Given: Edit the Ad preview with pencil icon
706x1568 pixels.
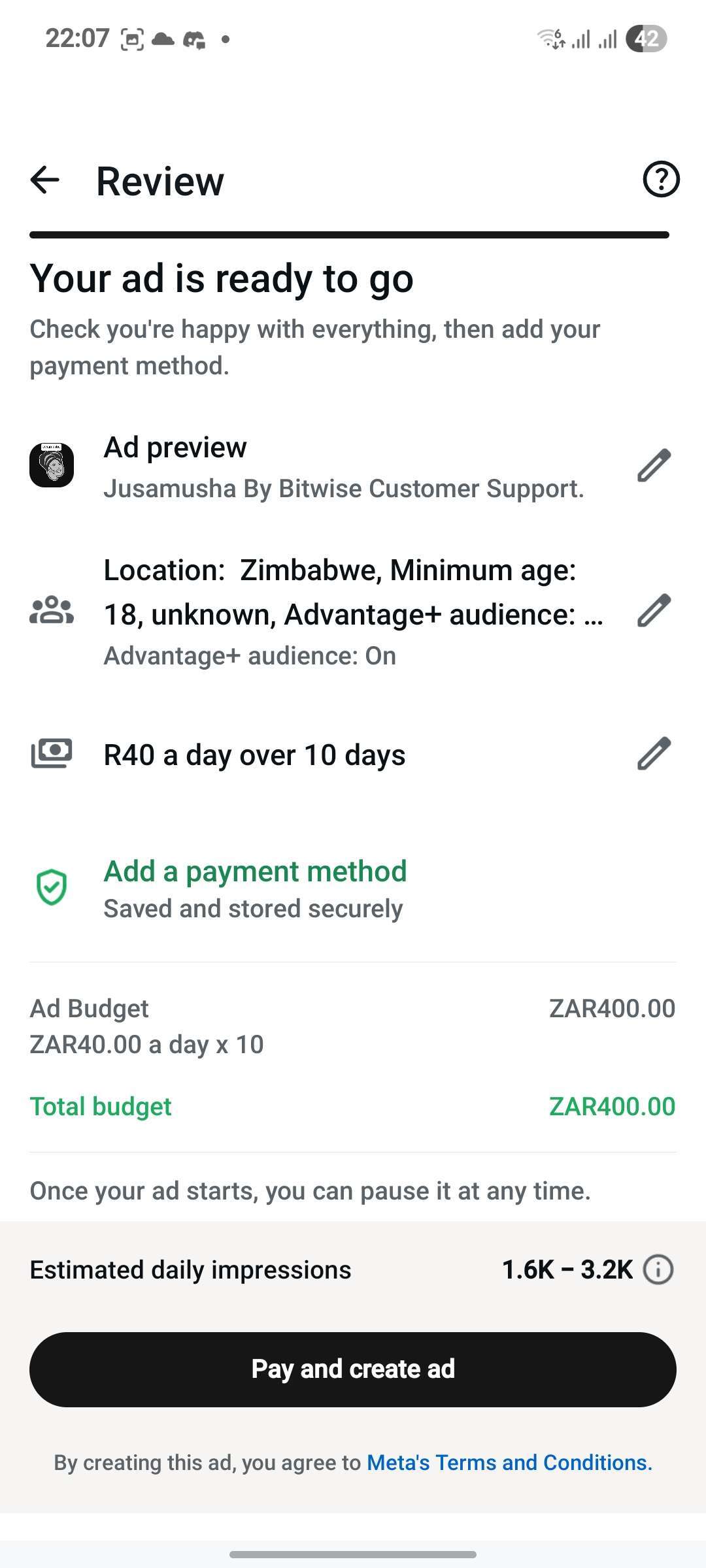Looking at the screenshot, I should [654, 466].
